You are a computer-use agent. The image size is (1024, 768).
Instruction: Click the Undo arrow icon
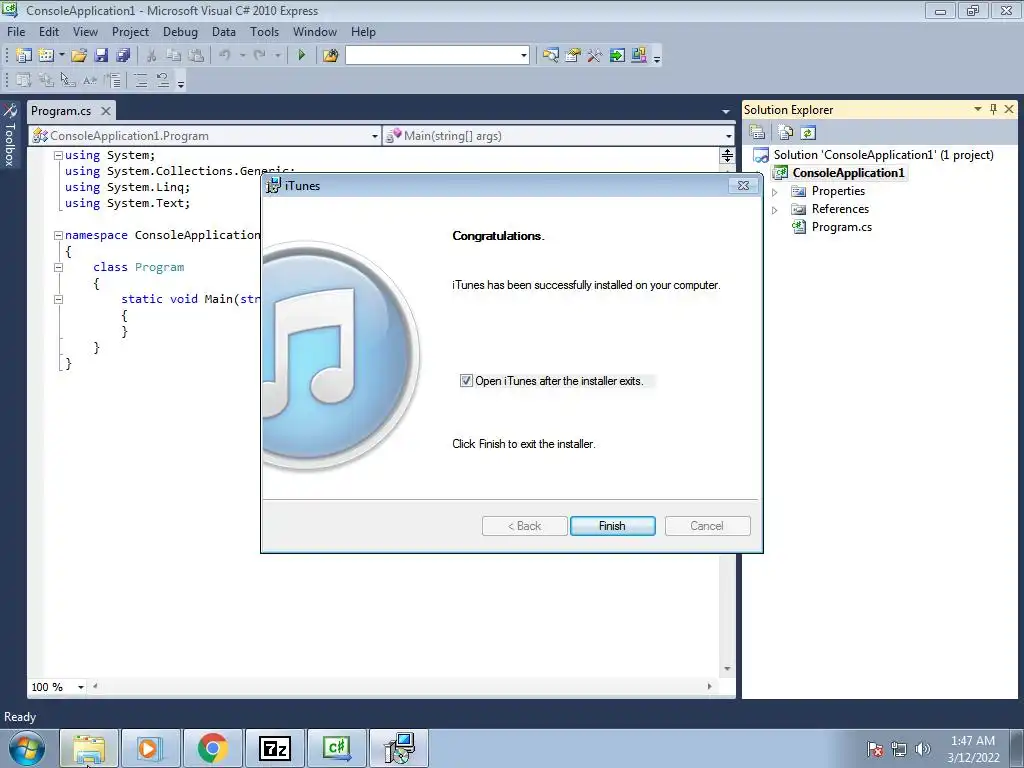[x=225, y=56]
